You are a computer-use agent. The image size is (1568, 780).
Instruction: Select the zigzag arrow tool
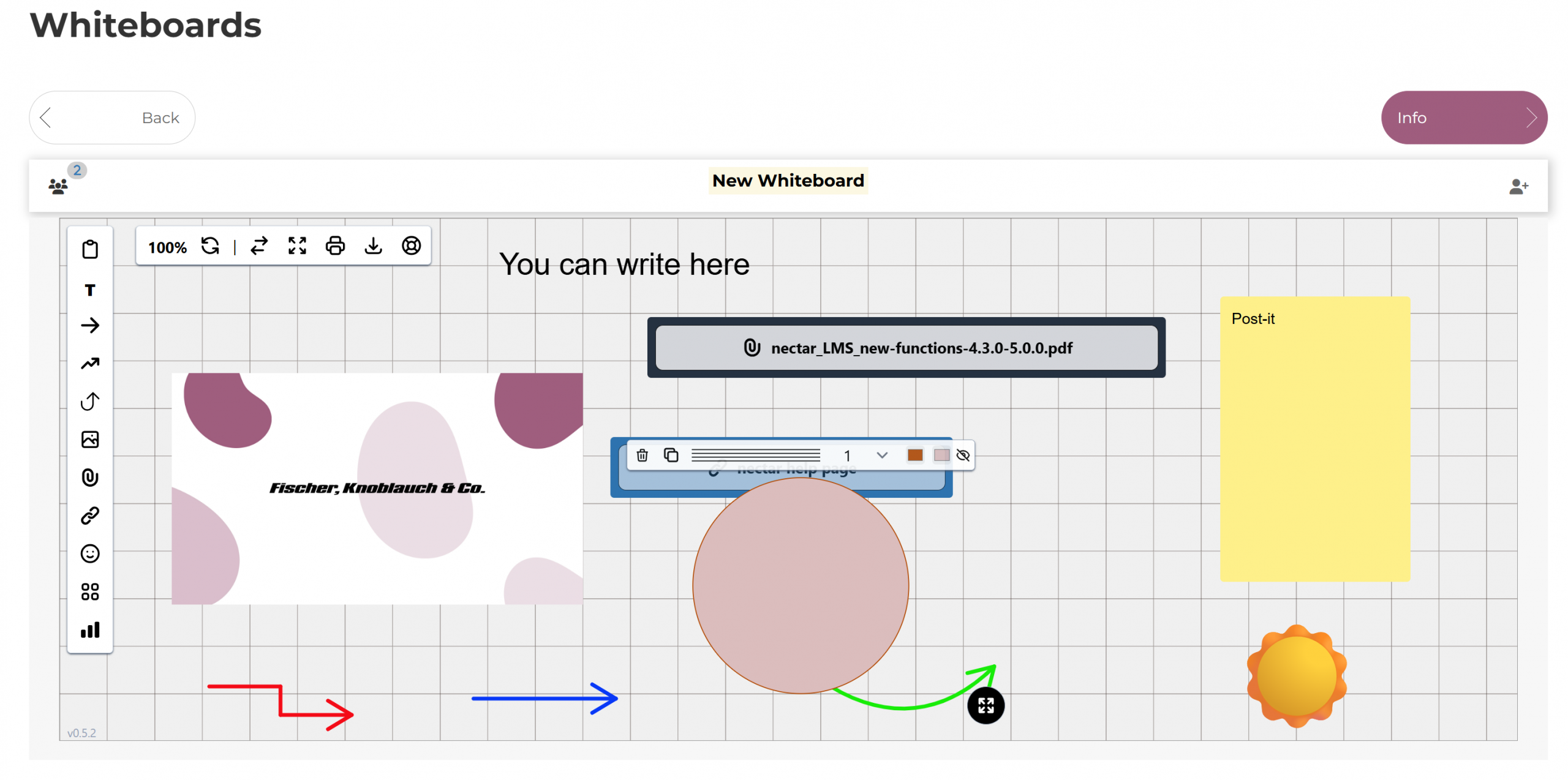pos(89,364)
